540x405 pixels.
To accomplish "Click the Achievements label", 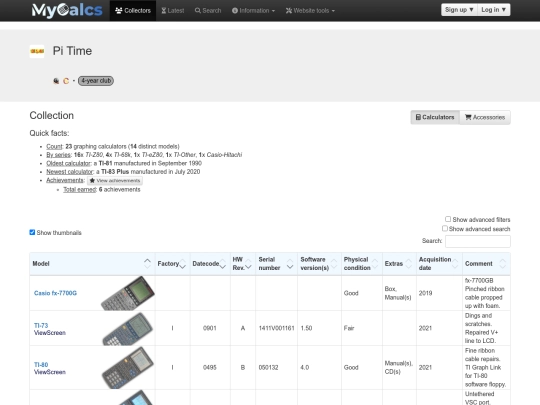I will click(65, 180).
